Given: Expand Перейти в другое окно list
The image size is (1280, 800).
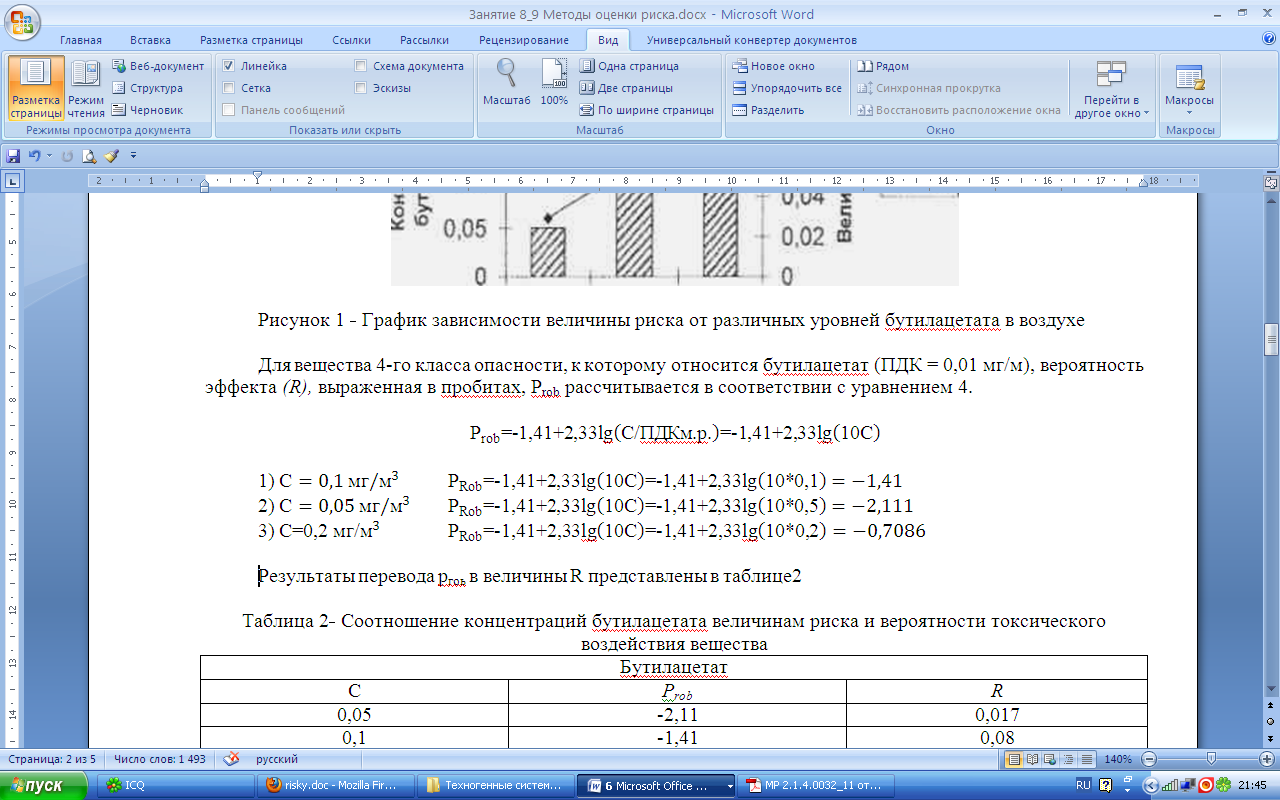Looking at the screenshot, I should [1111, 89].
